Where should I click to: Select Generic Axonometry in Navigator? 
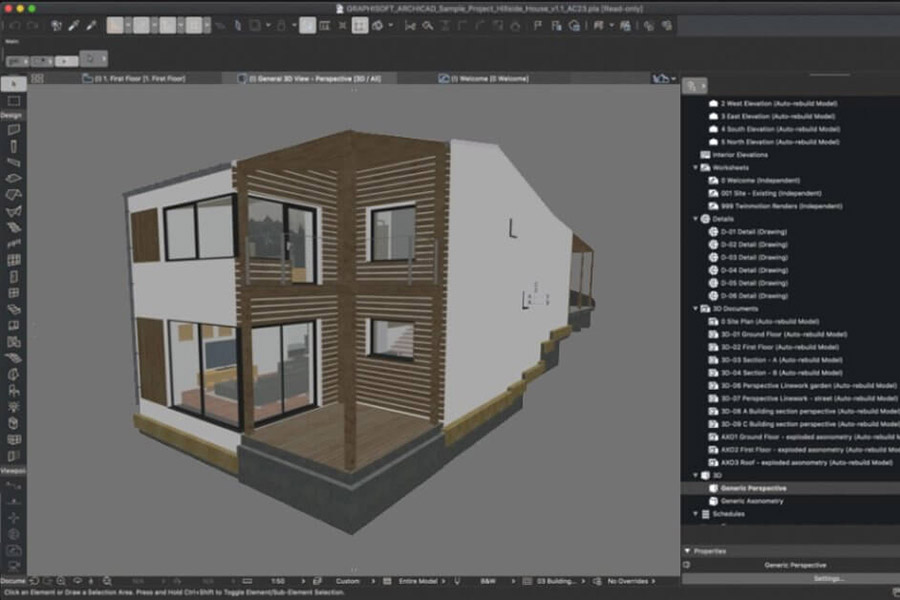751,501
